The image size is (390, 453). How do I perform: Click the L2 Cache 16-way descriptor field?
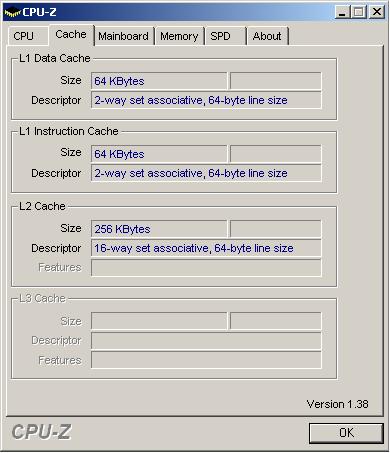coord(206,248)
